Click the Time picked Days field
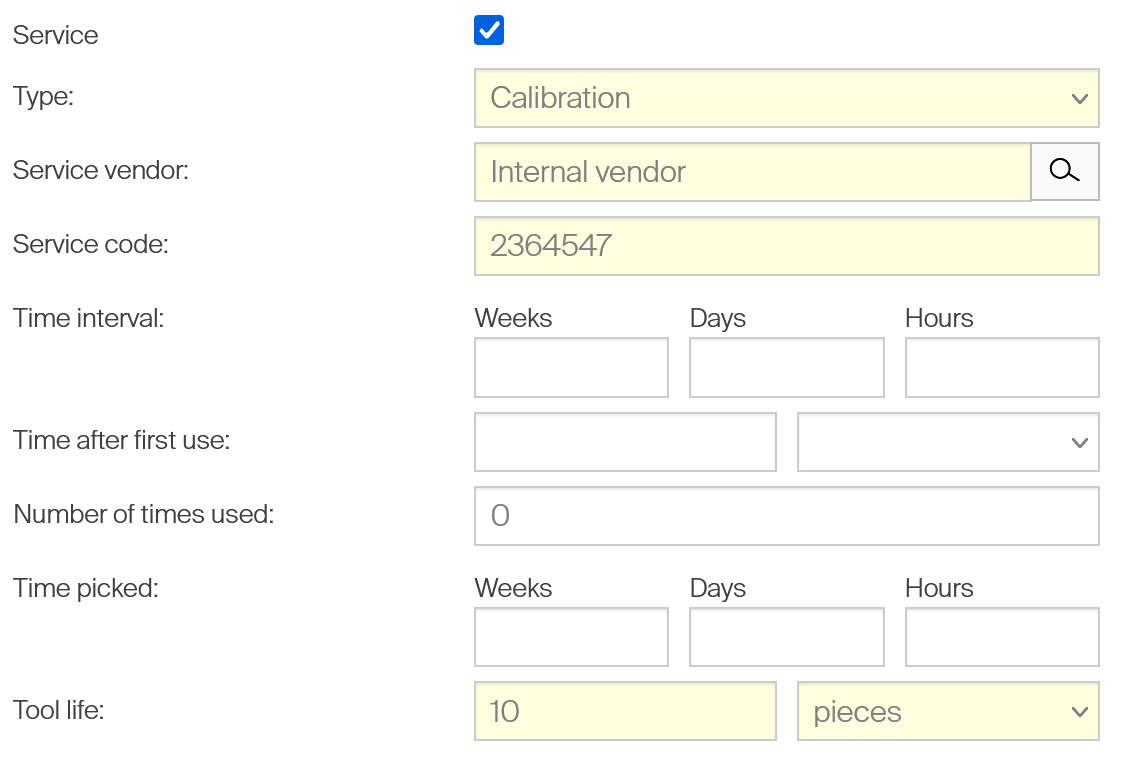Screen dimensions: 1124x764 pos(786,638)
